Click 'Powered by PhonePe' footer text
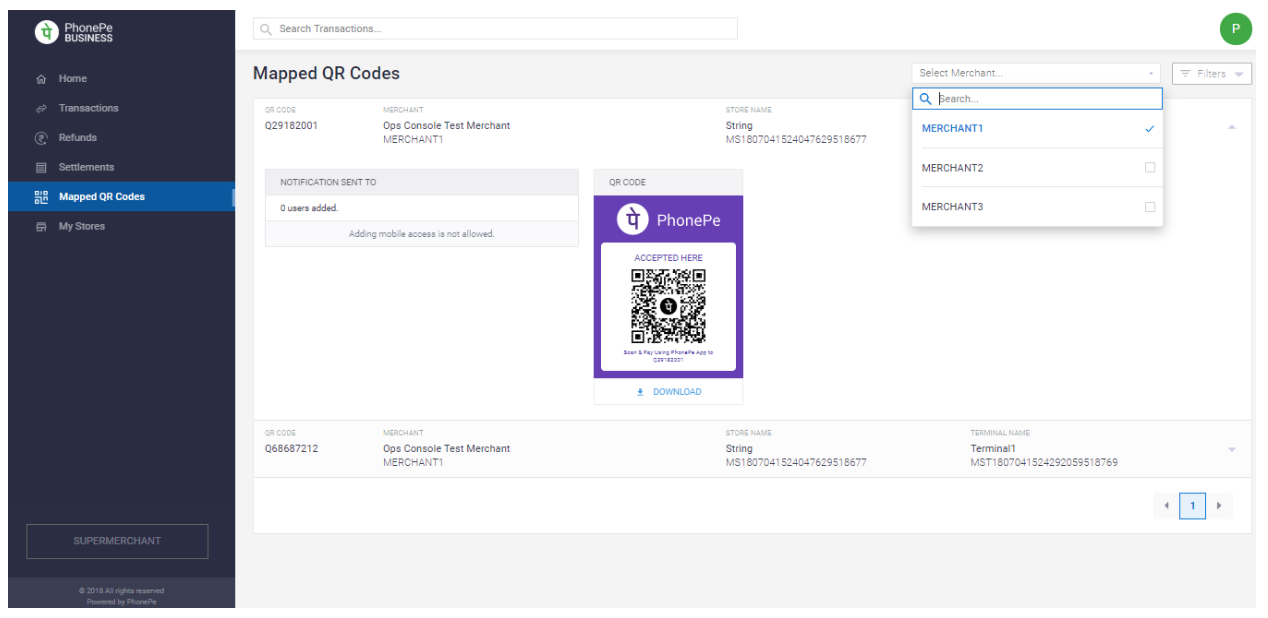Screen dimensions: 1268x618 [x=121, y=602]
